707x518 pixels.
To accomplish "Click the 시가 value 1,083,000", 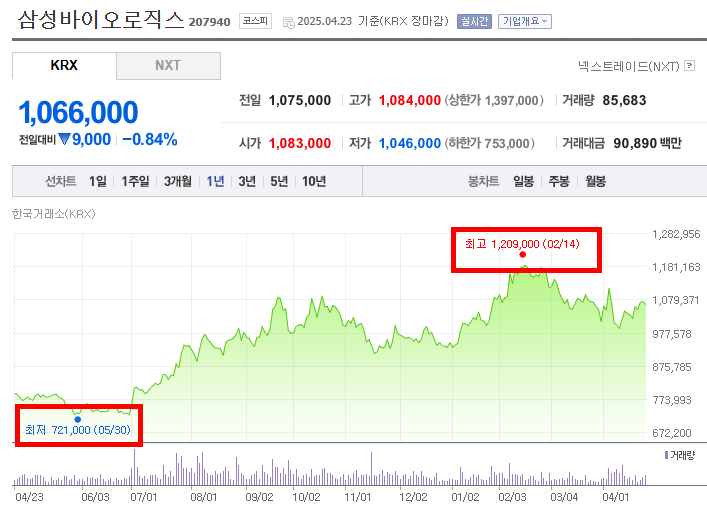I will tap(300, 143).
